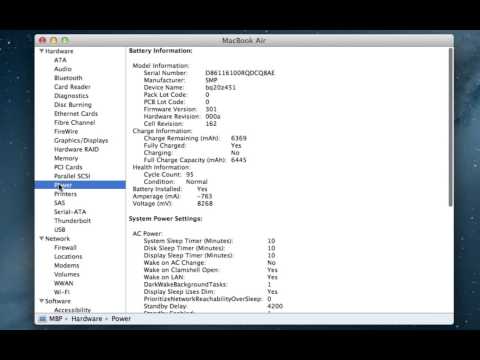Click the Wake on AC Change label
The image size is (480, 360).
(174, 263)
